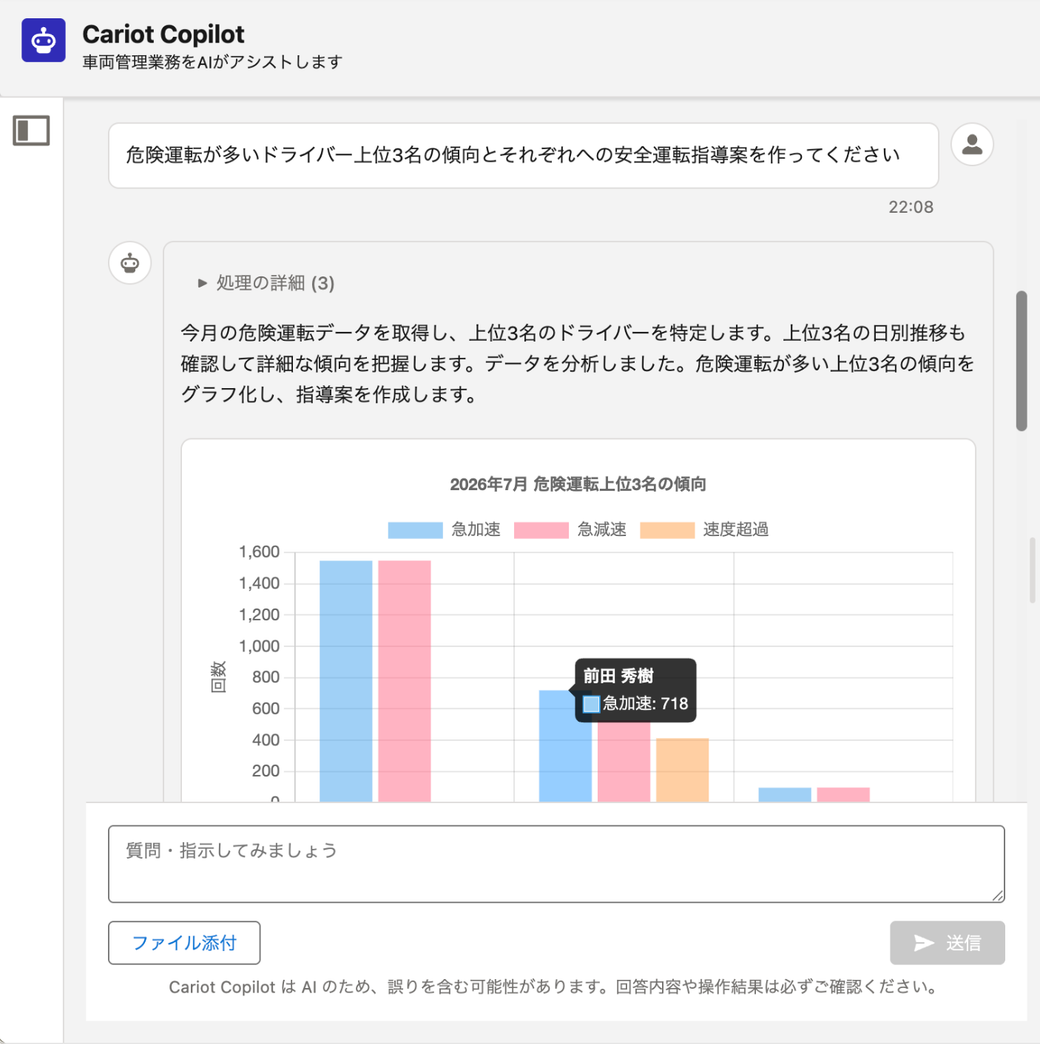1040x1044 pixels.
Task: Click the first driver's pink 急減速 bar
Action: pyautogui.click(x=404, y=680)
